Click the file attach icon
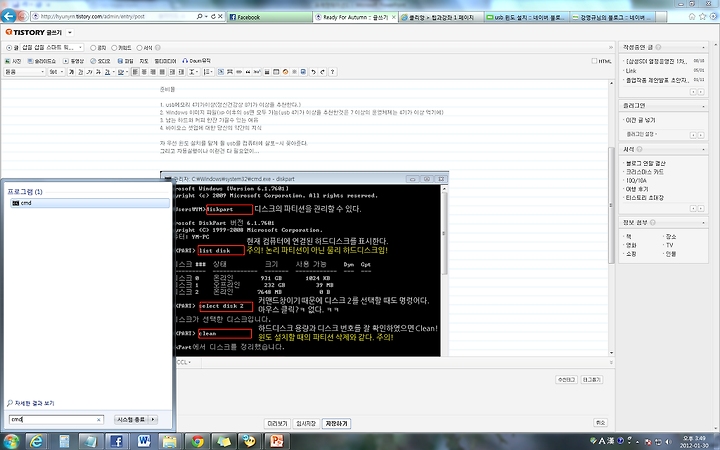 tap(120, 61)
